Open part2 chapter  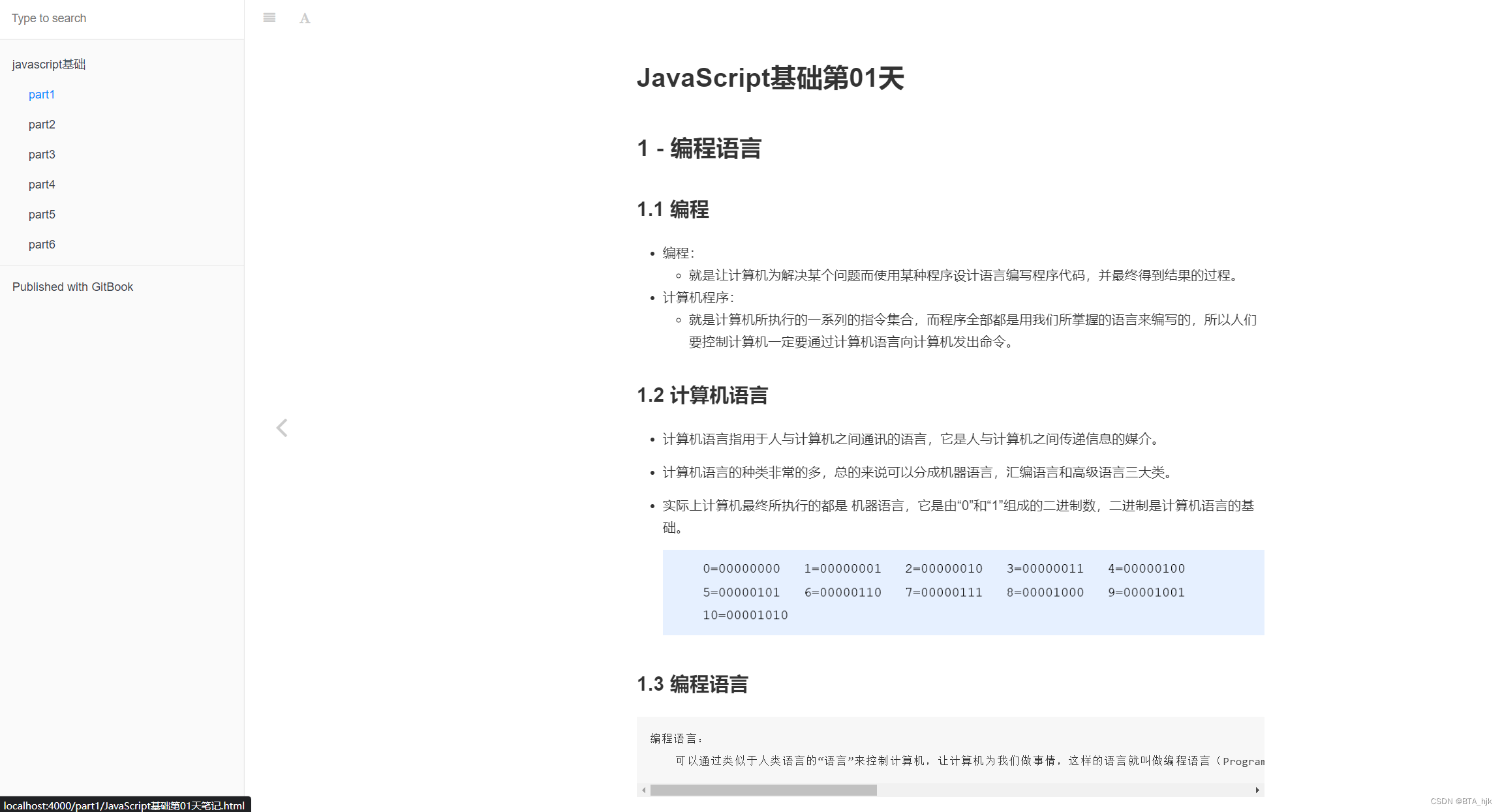pos(42,125)
